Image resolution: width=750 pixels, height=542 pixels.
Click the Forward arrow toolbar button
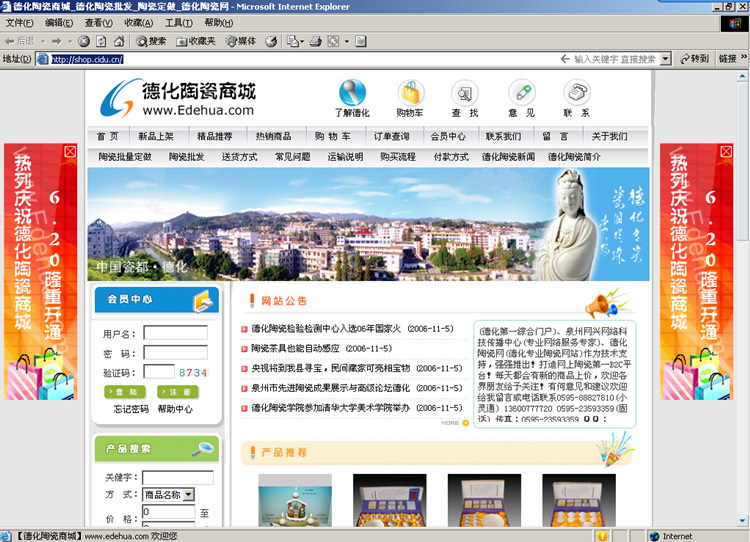tap(56, 41)
